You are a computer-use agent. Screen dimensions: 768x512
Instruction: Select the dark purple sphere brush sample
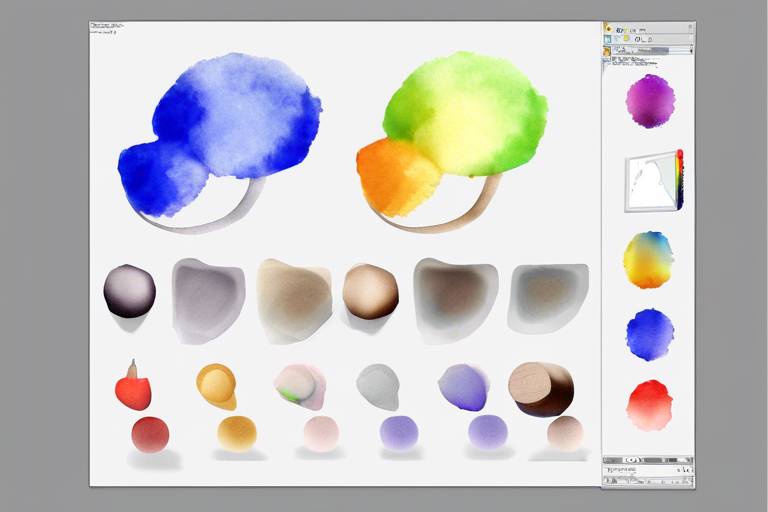tap(129, 291)
